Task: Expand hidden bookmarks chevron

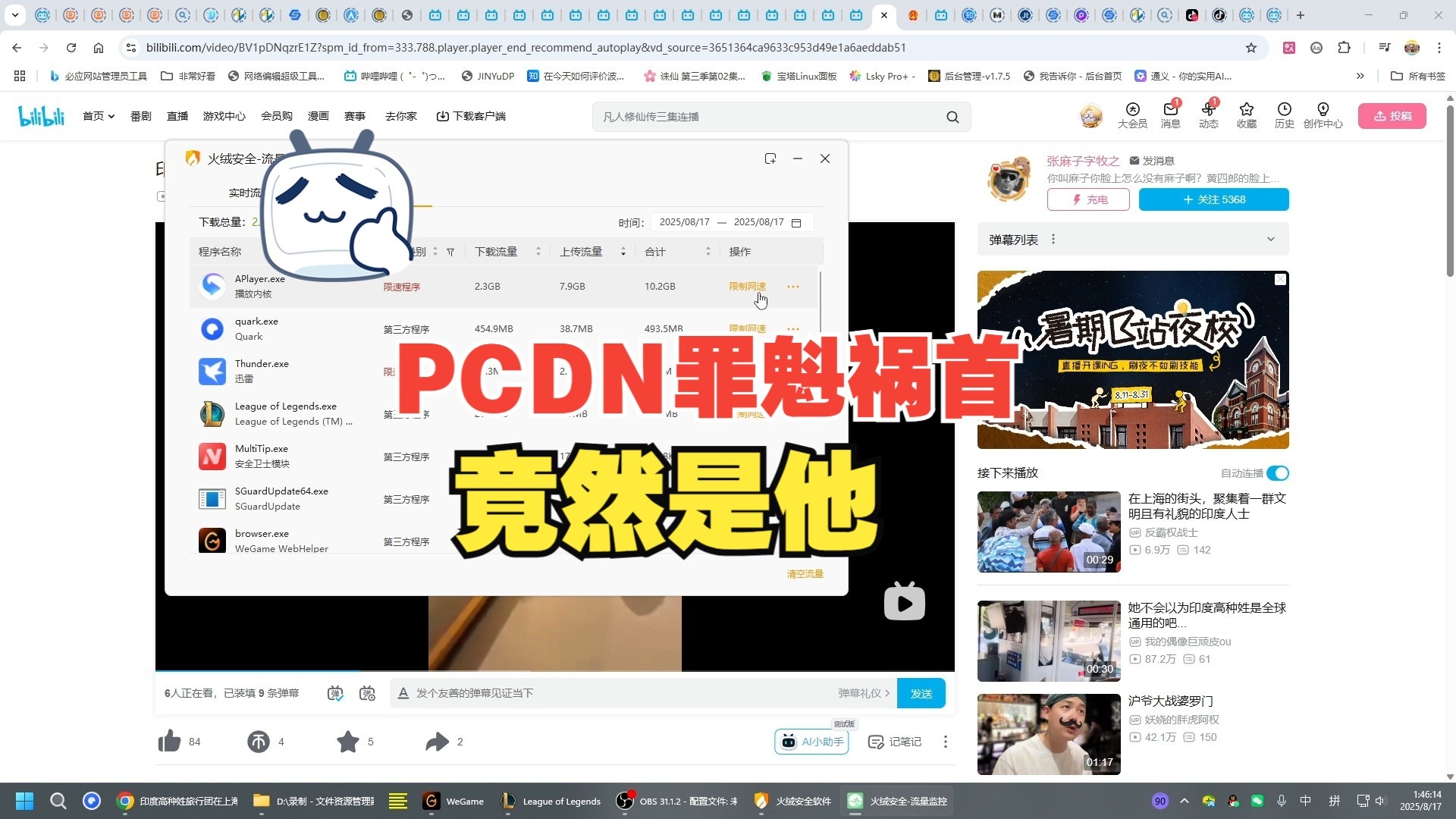Action: (1360, 76)
